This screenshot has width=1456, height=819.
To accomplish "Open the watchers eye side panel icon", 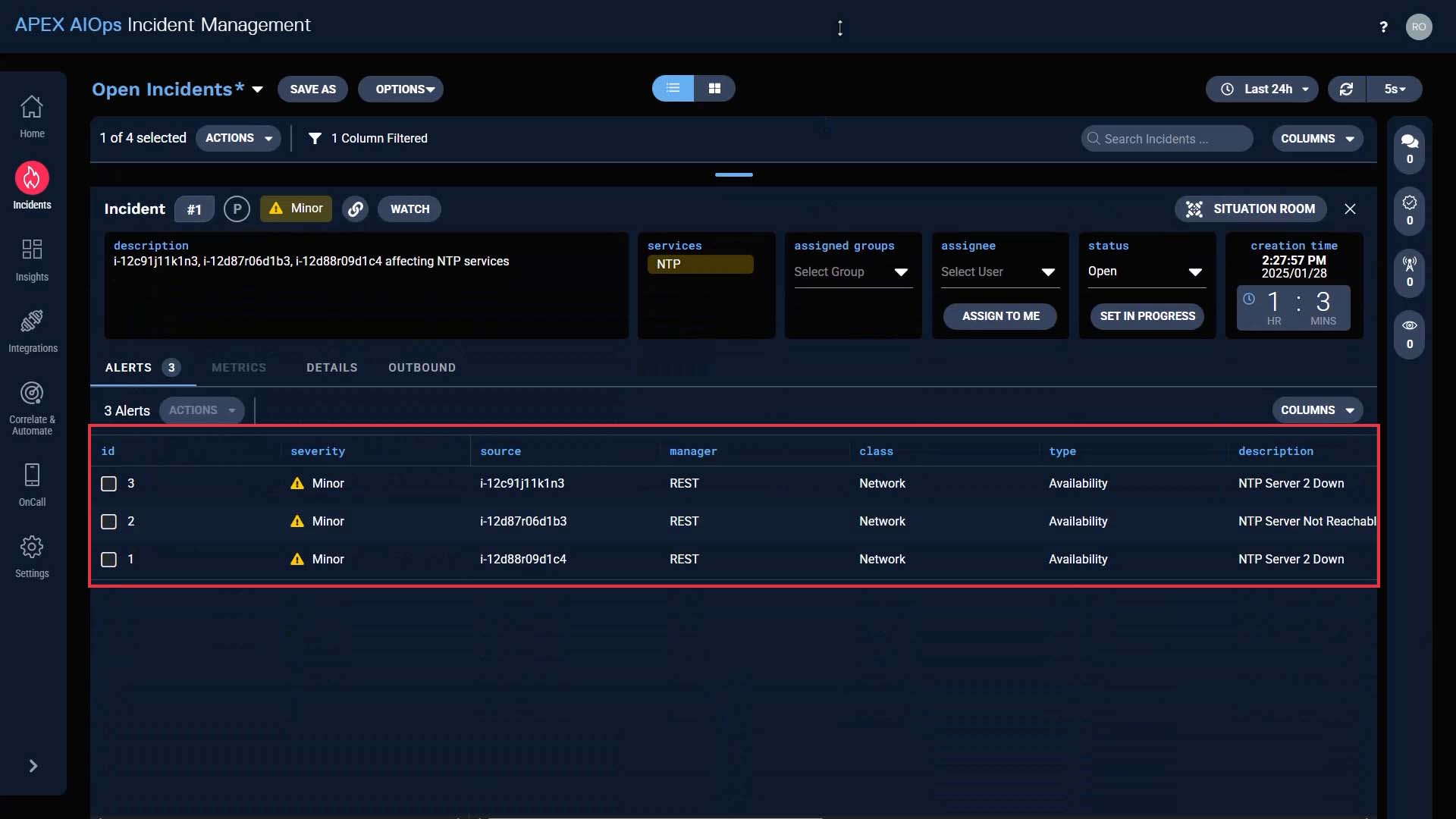I will (1410, 334).
